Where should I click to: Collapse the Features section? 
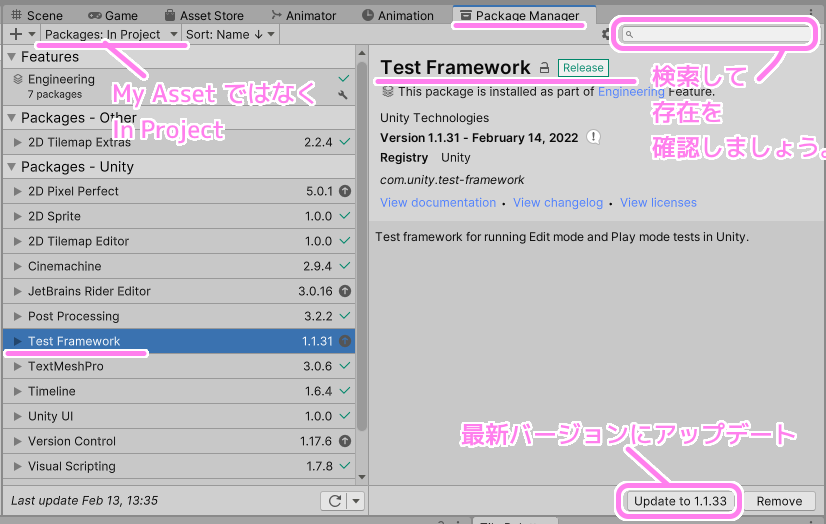tap(12, 56)
